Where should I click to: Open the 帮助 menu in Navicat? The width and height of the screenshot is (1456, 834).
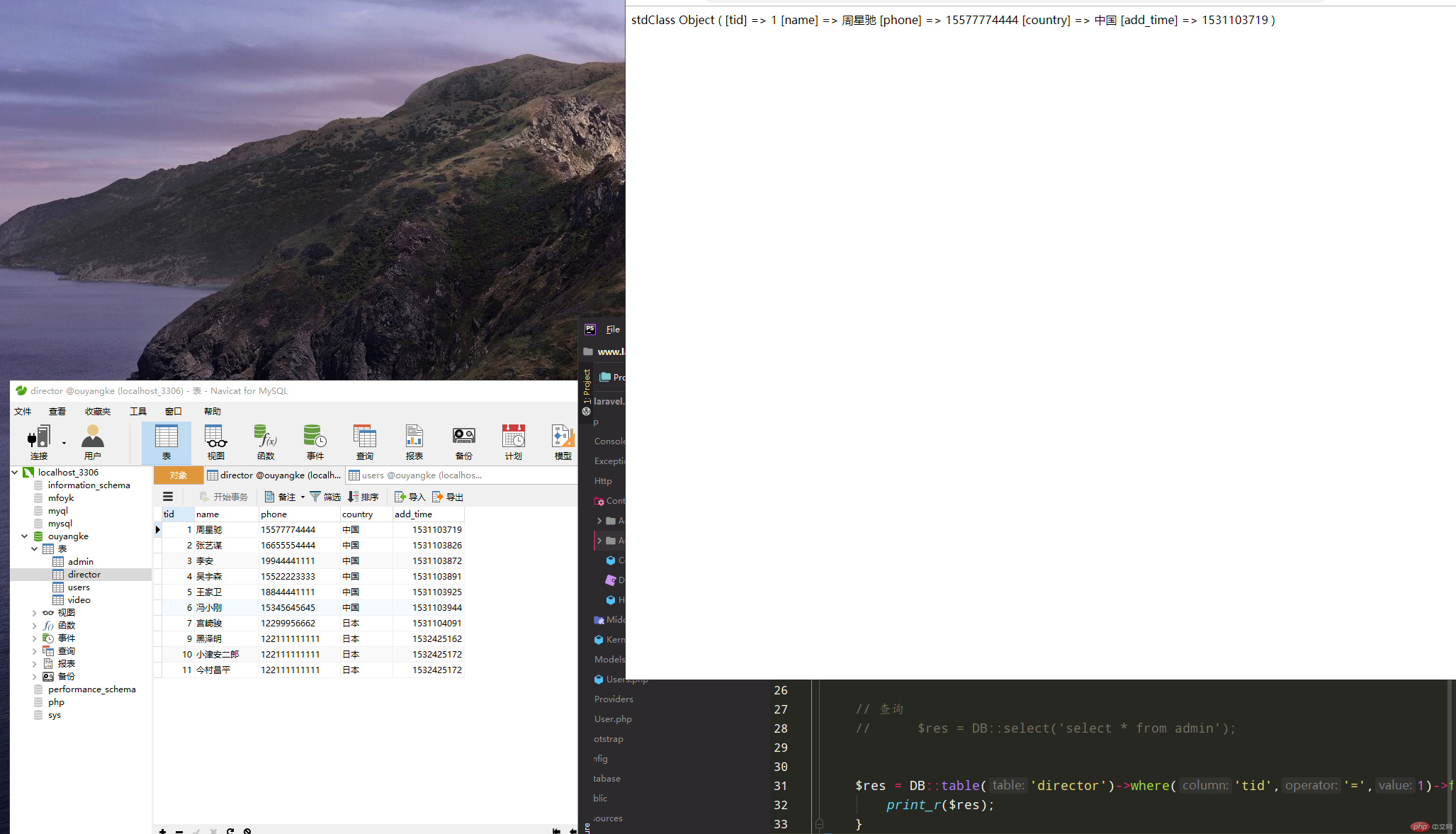(213, 411)
